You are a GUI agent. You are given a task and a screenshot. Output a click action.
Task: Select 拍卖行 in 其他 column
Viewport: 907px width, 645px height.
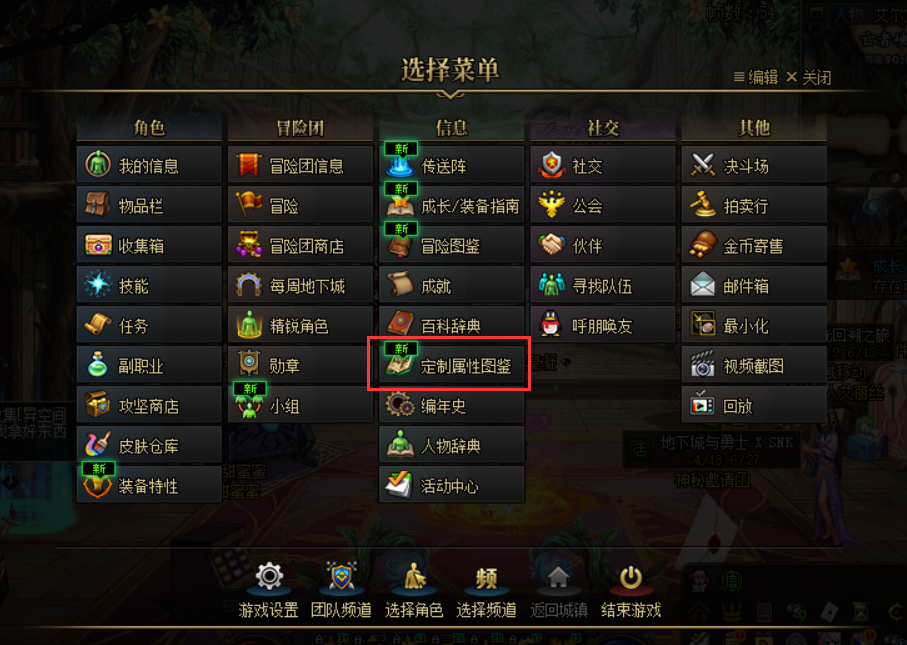(754, 205)
